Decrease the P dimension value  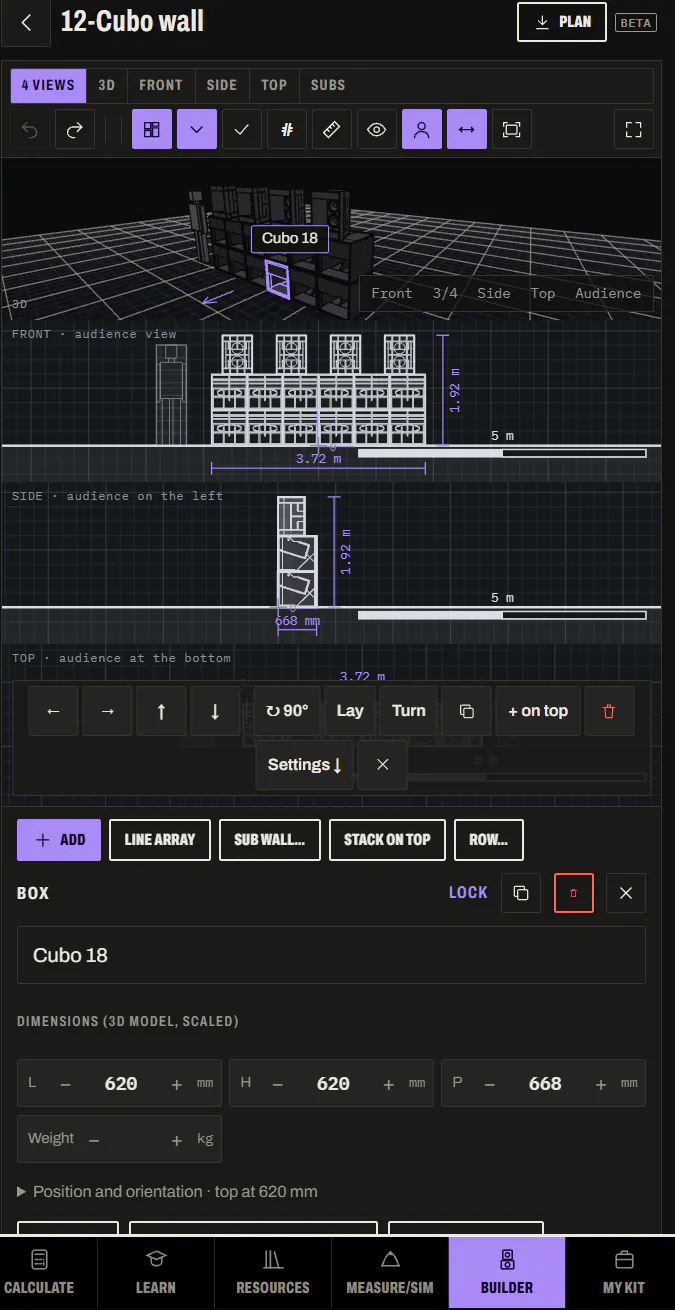point(490,1084)
